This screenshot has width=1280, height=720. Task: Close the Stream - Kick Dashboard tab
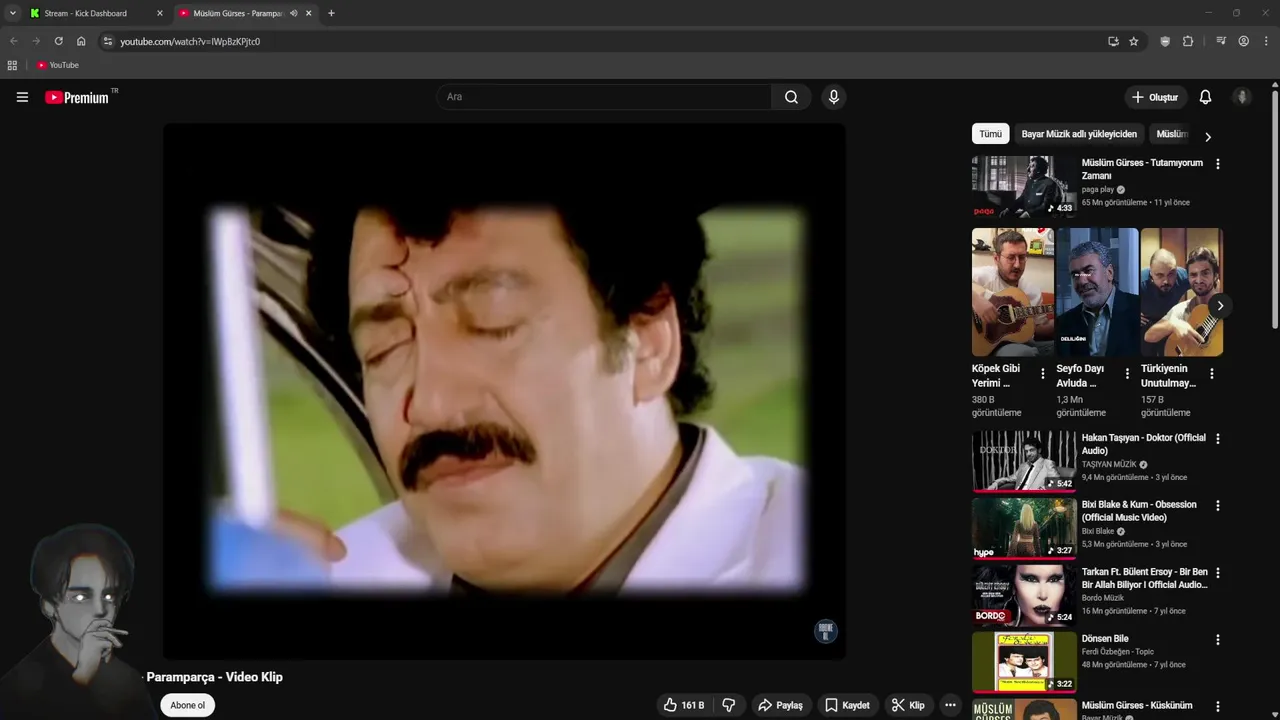click(x=159, y=13)
